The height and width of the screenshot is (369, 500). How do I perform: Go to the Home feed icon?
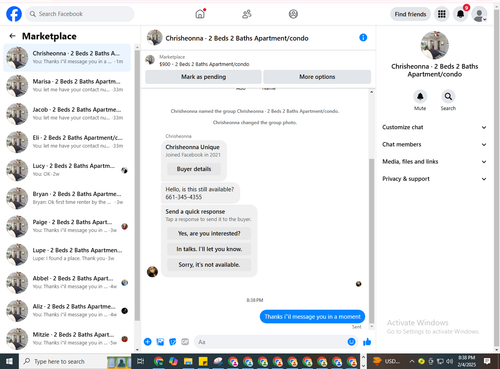point(200,14)
